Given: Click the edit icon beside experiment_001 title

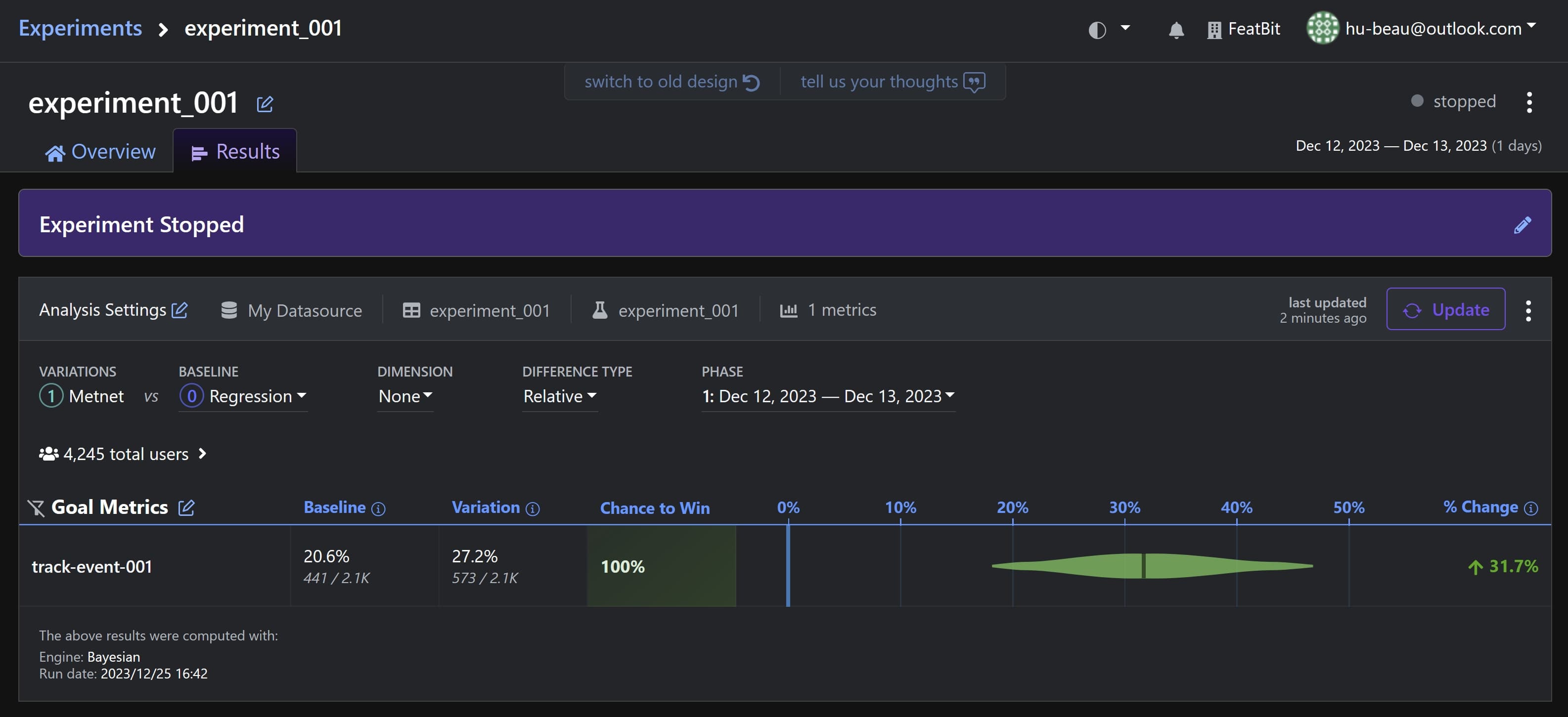Looking at the screenshot, I should tap(265, 104).
